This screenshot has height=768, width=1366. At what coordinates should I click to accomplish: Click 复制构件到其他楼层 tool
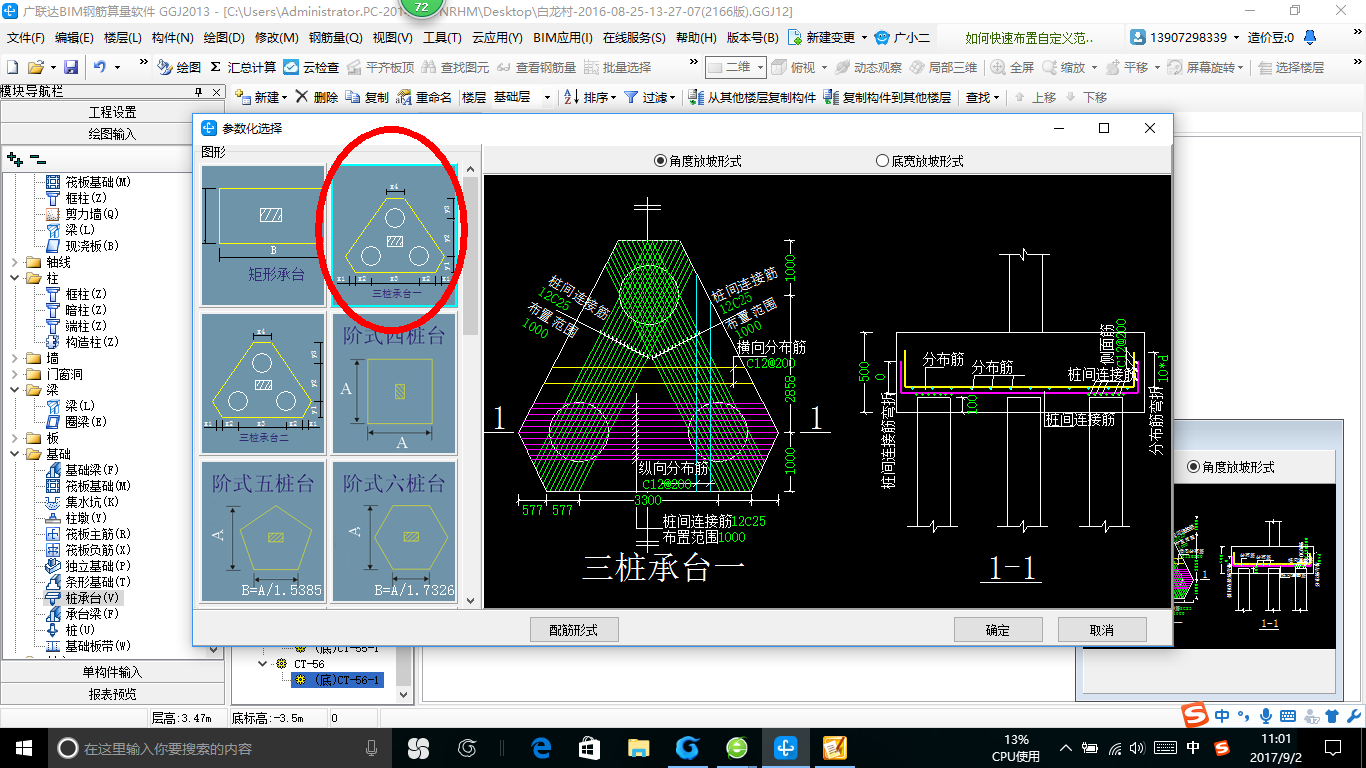887,97
